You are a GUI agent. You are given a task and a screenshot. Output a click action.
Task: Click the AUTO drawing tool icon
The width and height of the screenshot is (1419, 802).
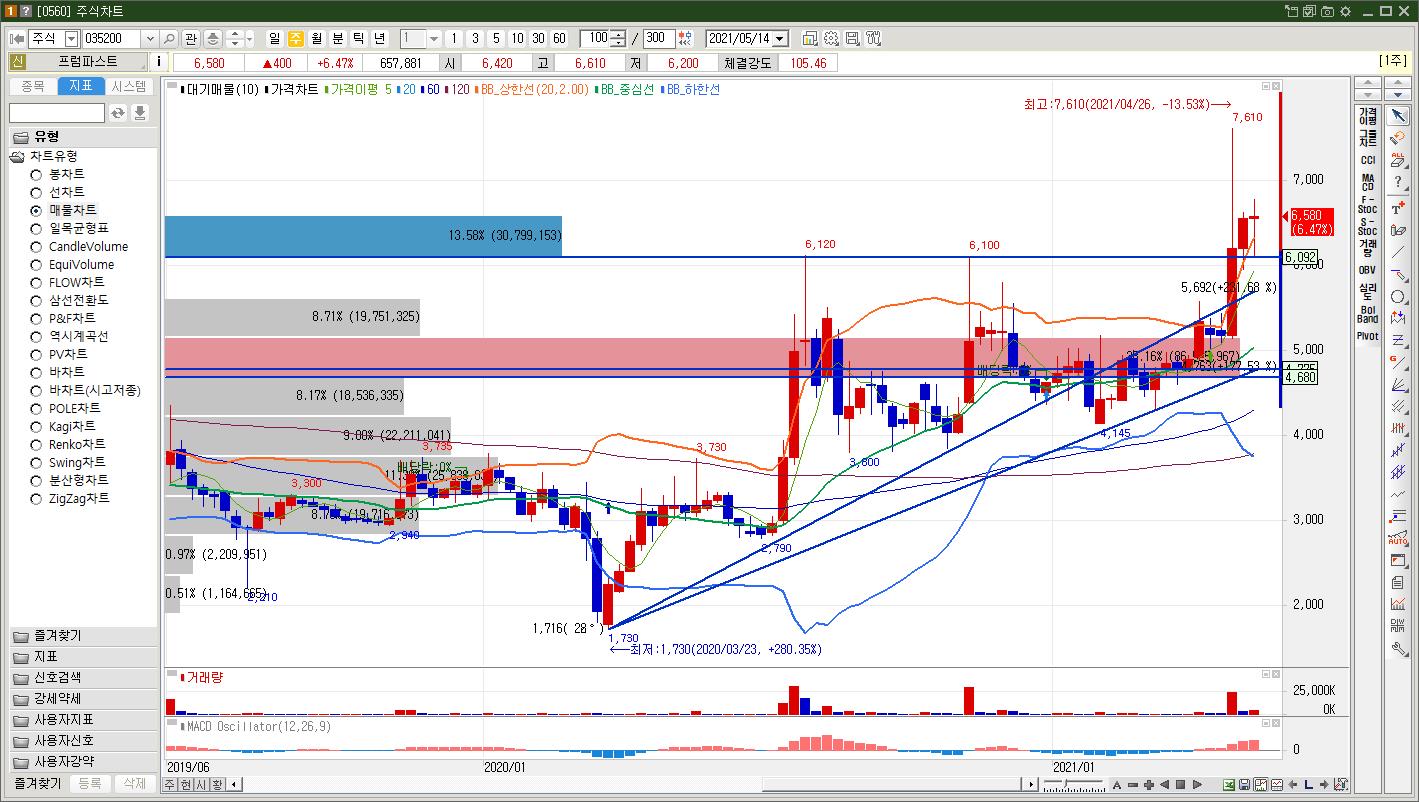1398,537
